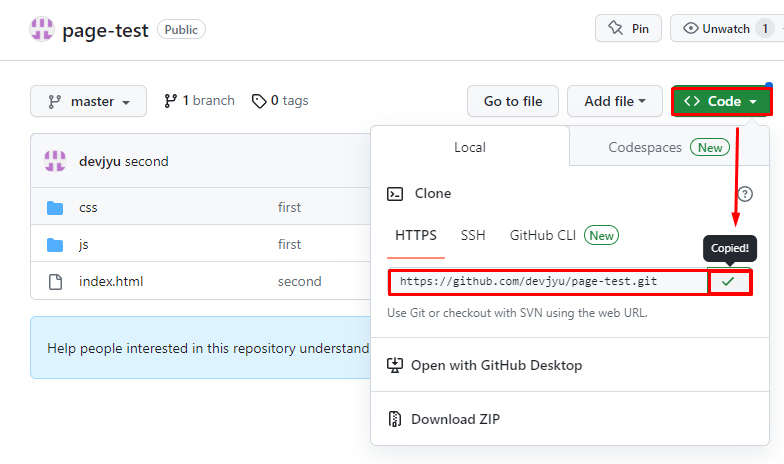Open 'first' commit message on js row
The height and width of the screenshot is (464, 784).
(290, 244)
